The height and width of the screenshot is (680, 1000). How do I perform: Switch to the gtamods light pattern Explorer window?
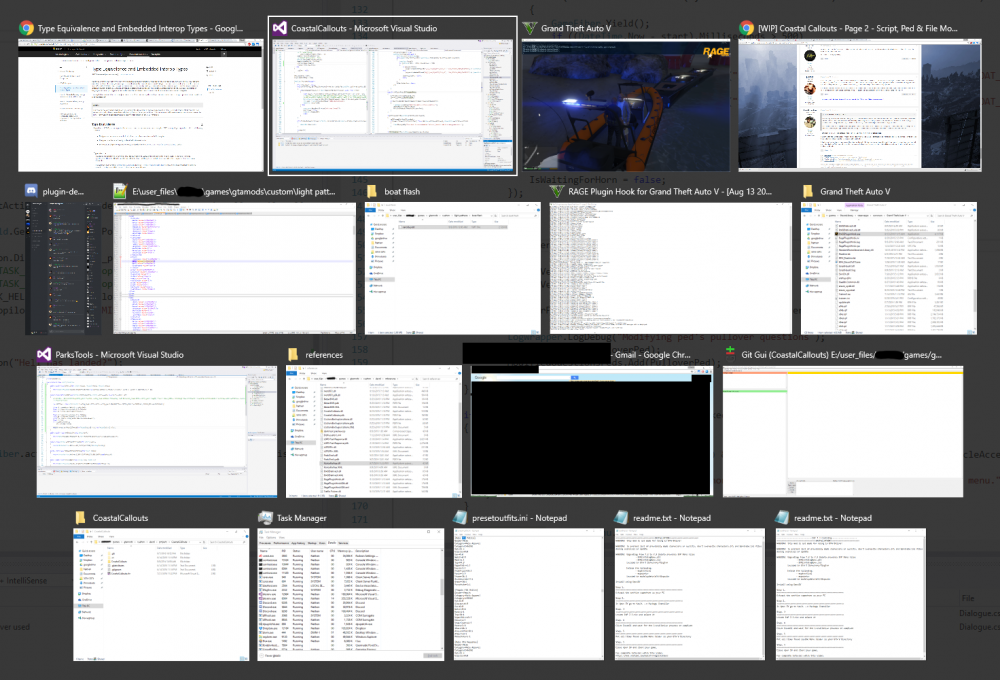[235, 268]
